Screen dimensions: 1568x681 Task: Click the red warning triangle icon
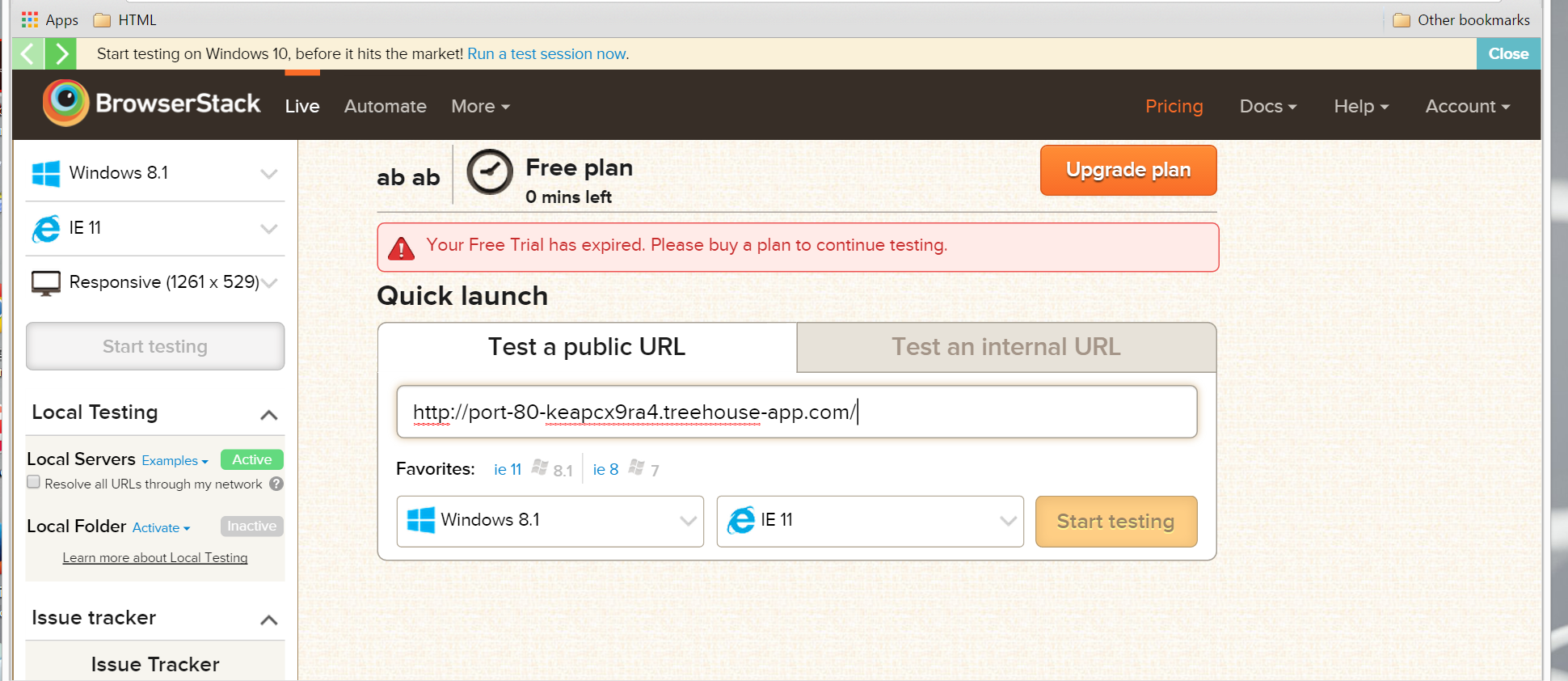(x=401, y=248)
